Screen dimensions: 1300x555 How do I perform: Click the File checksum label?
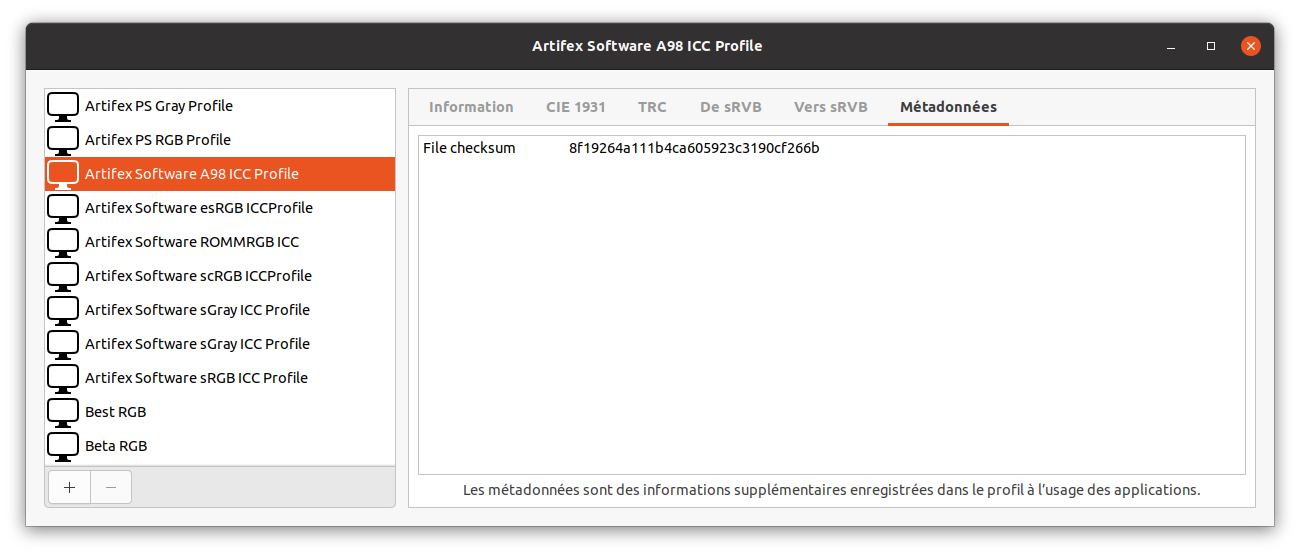[x=469, y=148]
